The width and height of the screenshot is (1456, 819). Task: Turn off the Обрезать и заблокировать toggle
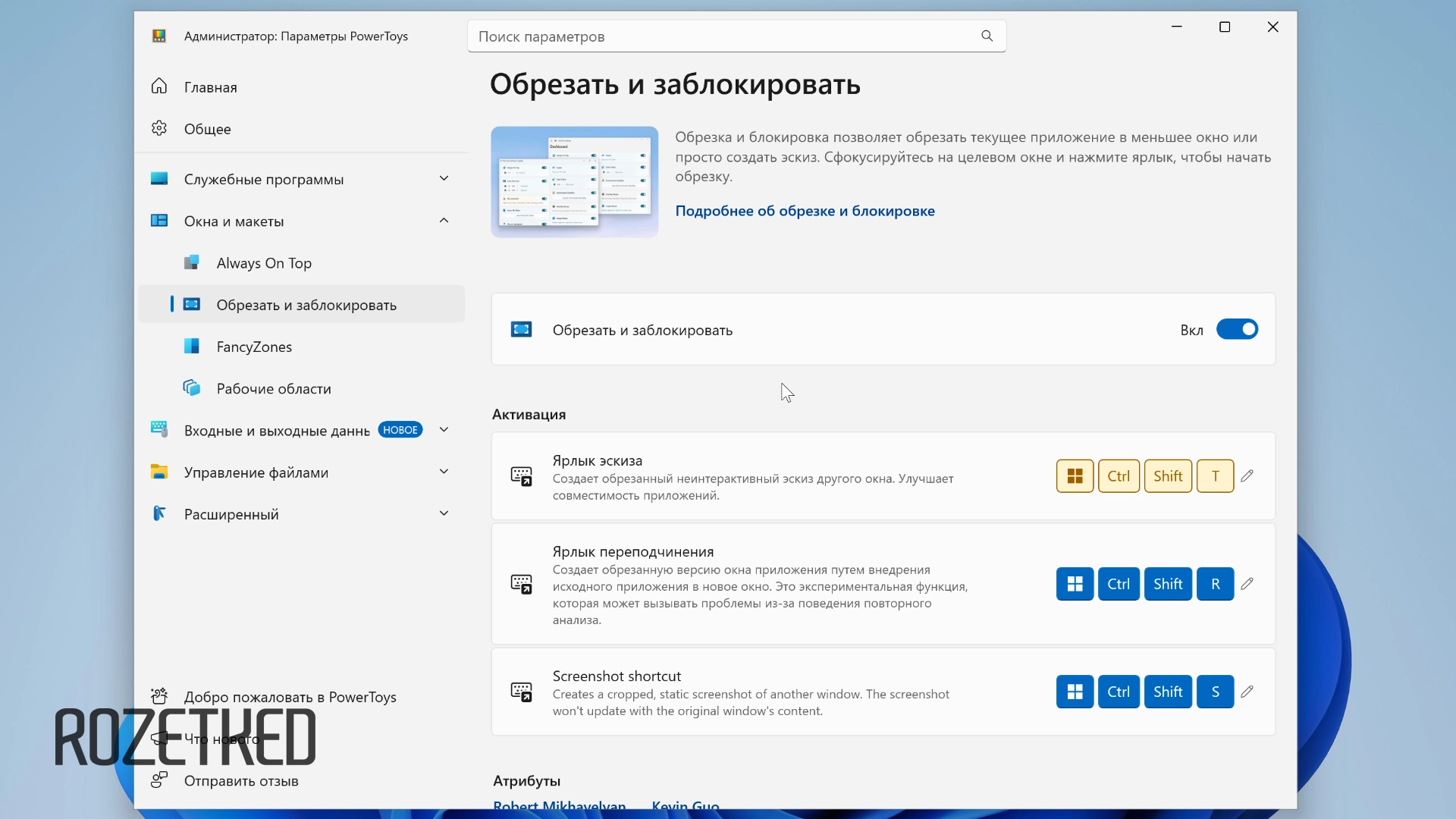point(1237,329)
